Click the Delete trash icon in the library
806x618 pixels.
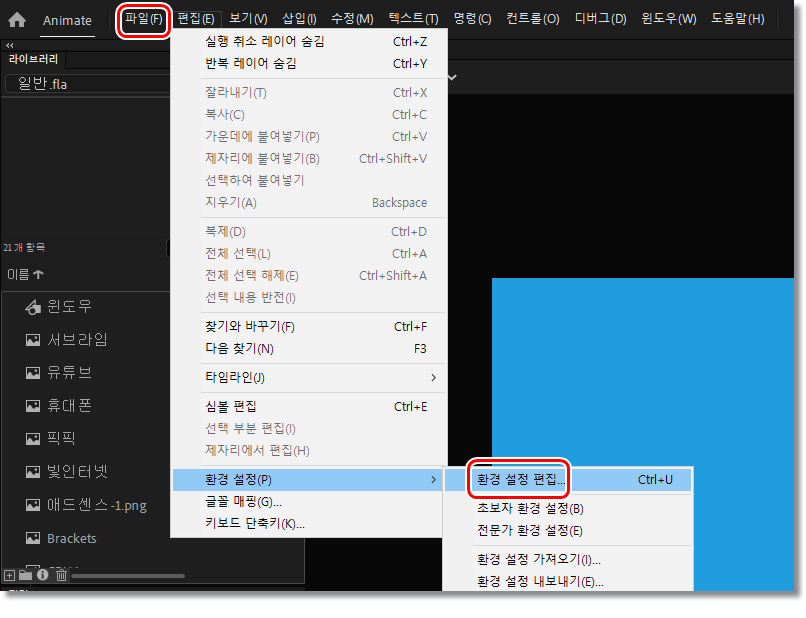click(x=62, y=575)
